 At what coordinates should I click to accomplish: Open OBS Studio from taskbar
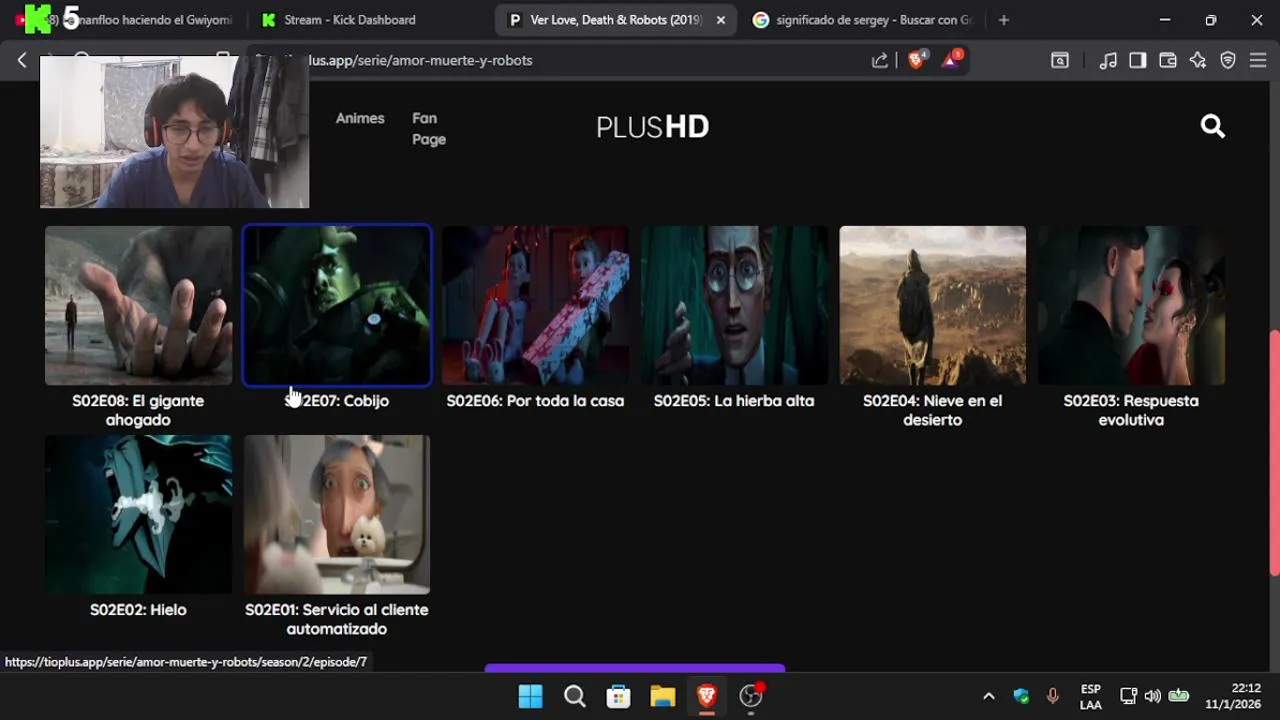pyautogui.click(x=751, y=696)
